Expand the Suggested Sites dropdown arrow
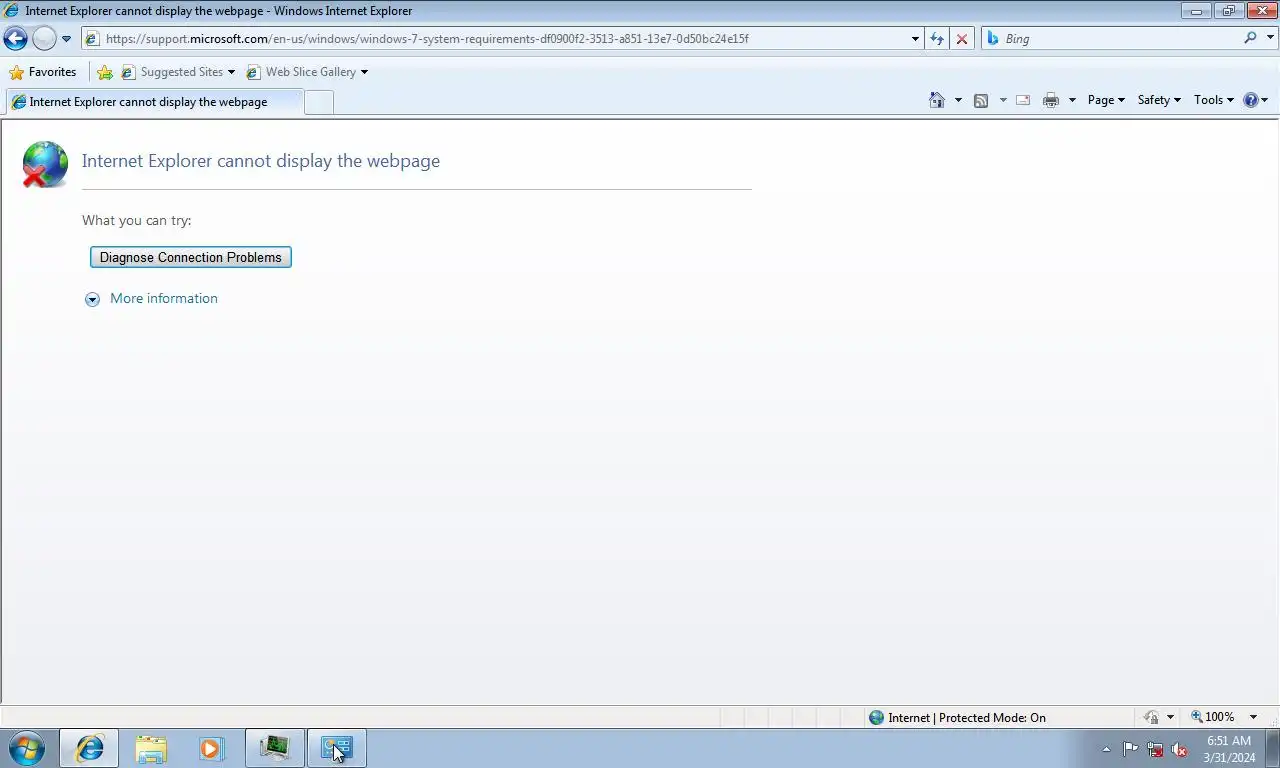 (231, 72)
